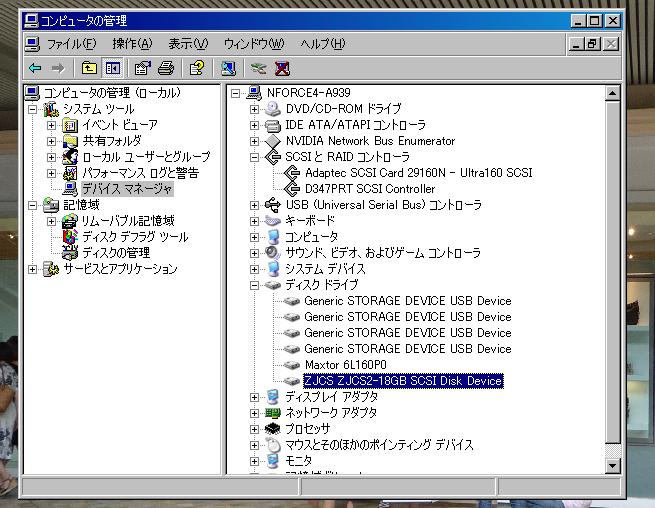Click the Back arrow toolbar button

(x=35, y=68)
